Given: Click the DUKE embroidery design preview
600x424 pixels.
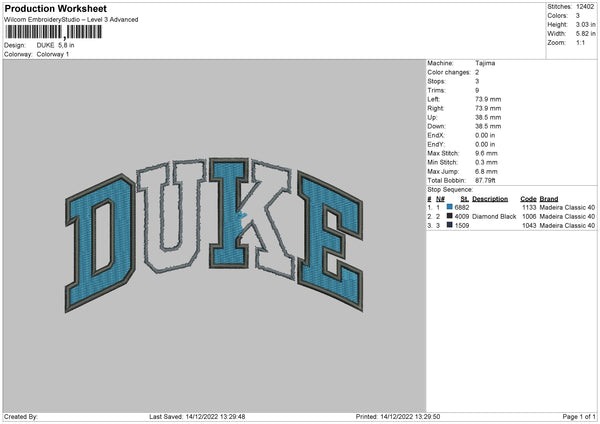Looking at the screenshot, I should click(214, 235).
